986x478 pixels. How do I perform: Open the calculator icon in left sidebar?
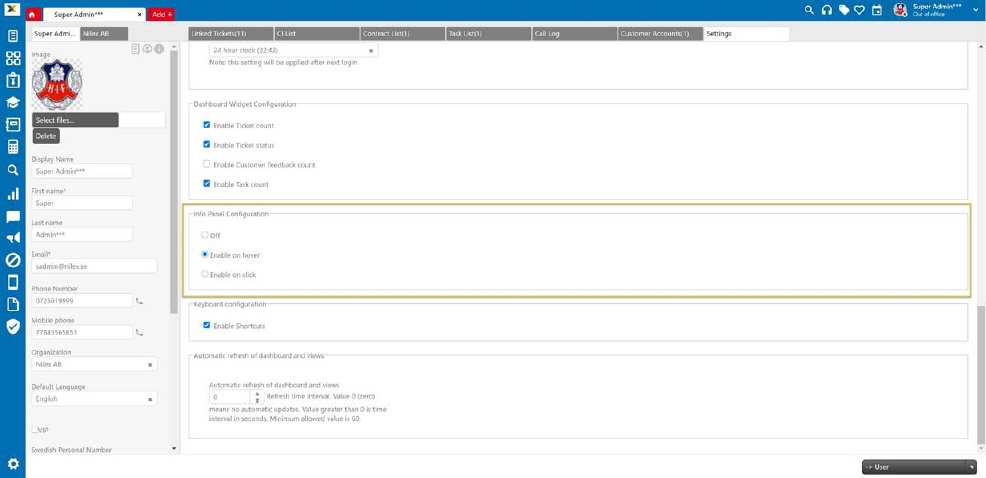coord(13,147)
